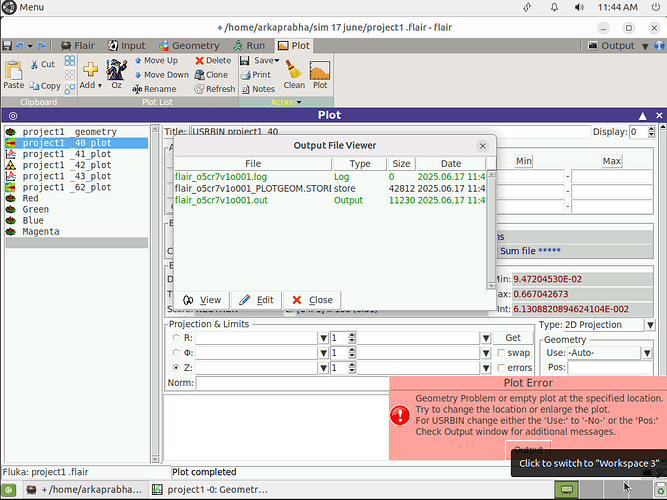Image resolution: width=667 pixels, height=500 pixels.
Task: Open the Notes tool
Action: pos(258,89)
